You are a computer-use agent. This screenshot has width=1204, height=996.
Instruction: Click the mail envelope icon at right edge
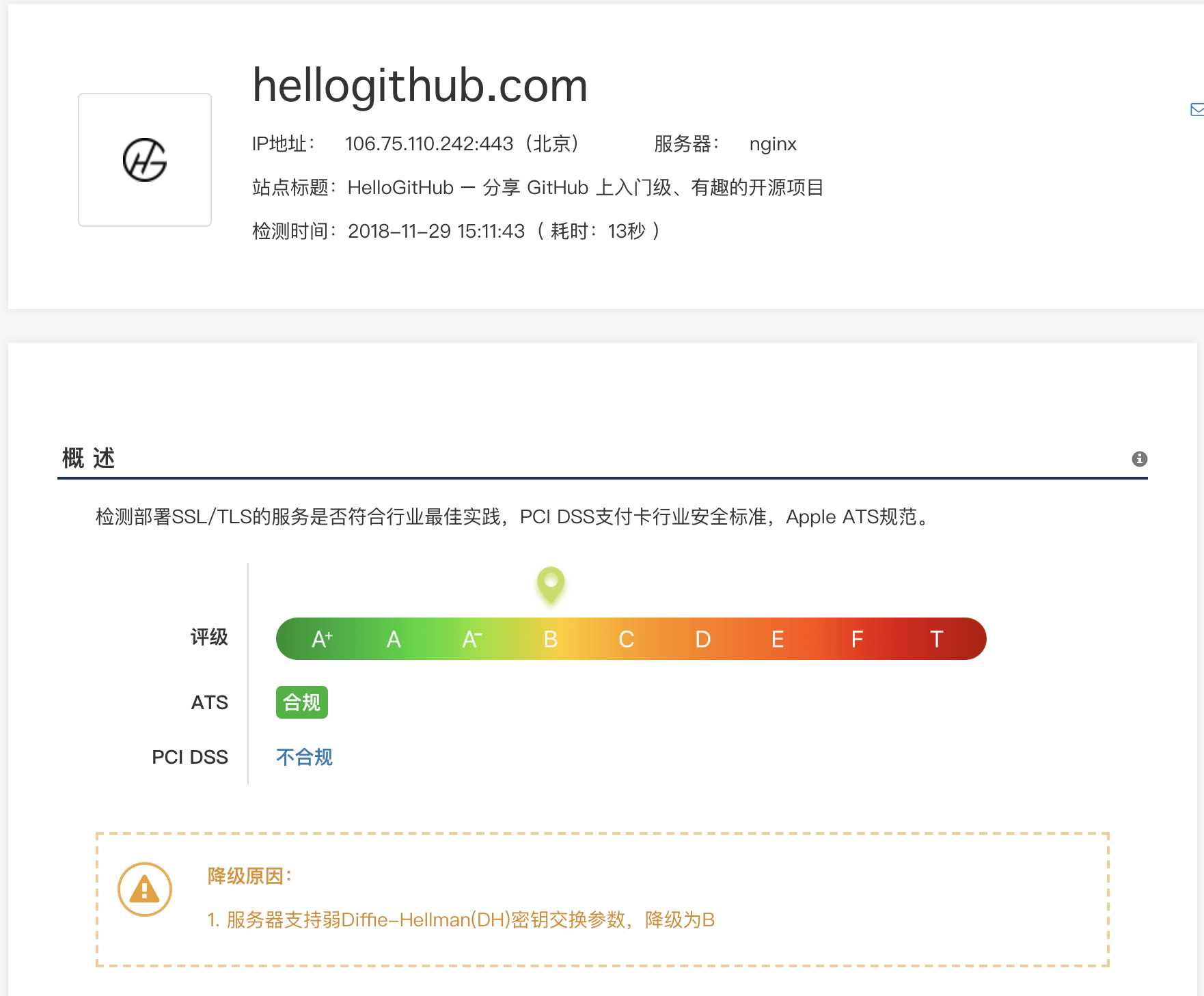click(1196, 109)
